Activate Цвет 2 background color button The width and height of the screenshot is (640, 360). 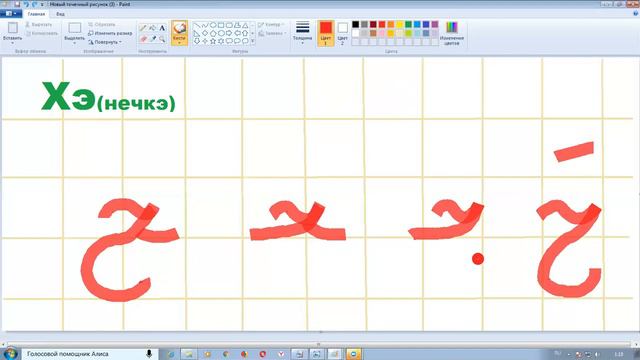[x=342, y=33]
